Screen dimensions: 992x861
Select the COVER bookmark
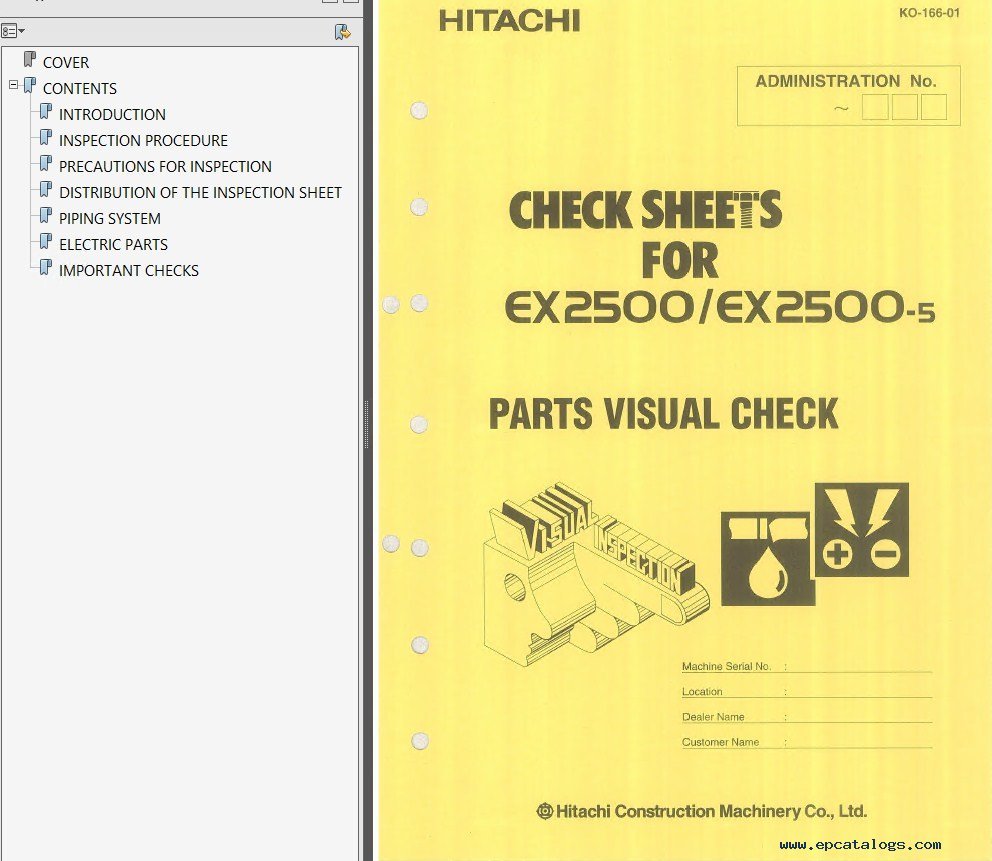[66, 63]
